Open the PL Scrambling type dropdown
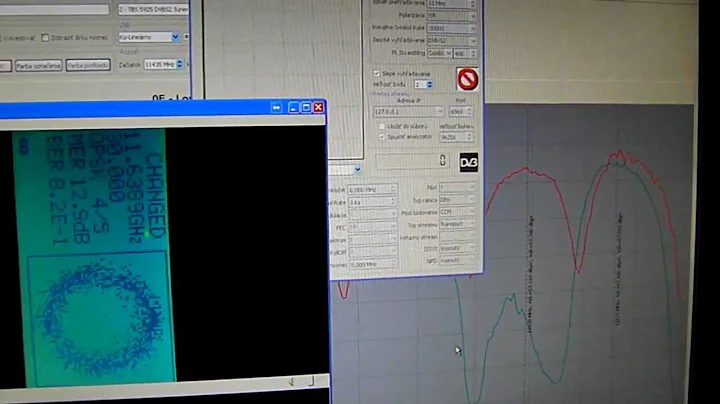 (439, 54)
